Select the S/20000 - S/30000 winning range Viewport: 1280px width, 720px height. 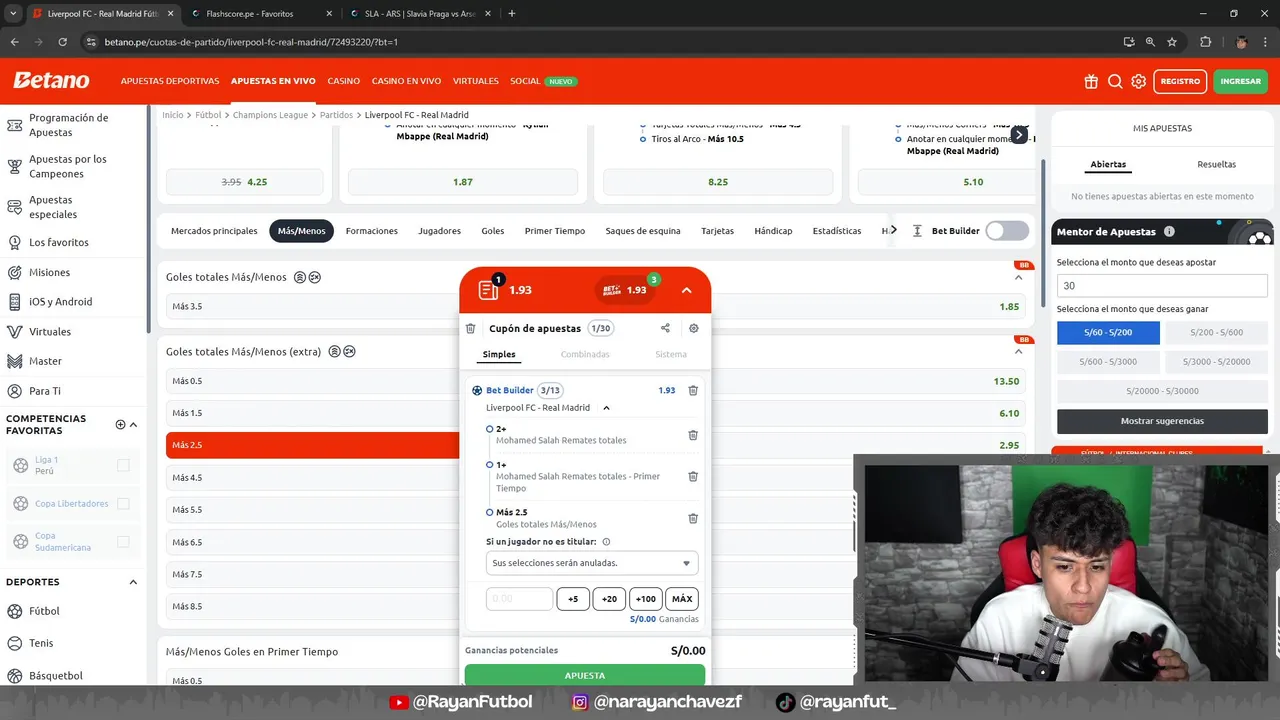(x=1162, y=391)
